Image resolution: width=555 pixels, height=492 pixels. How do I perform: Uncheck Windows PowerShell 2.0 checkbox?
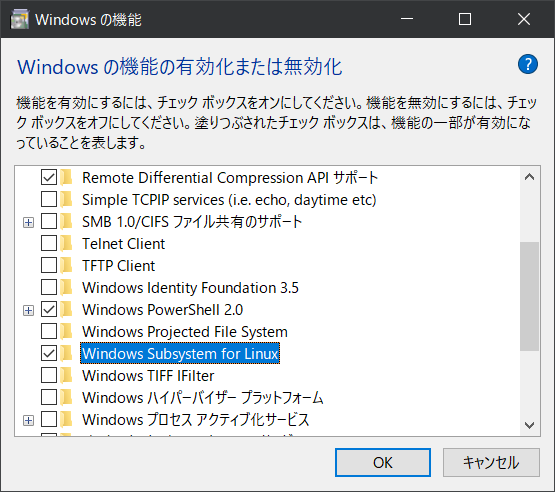point(49,309)
